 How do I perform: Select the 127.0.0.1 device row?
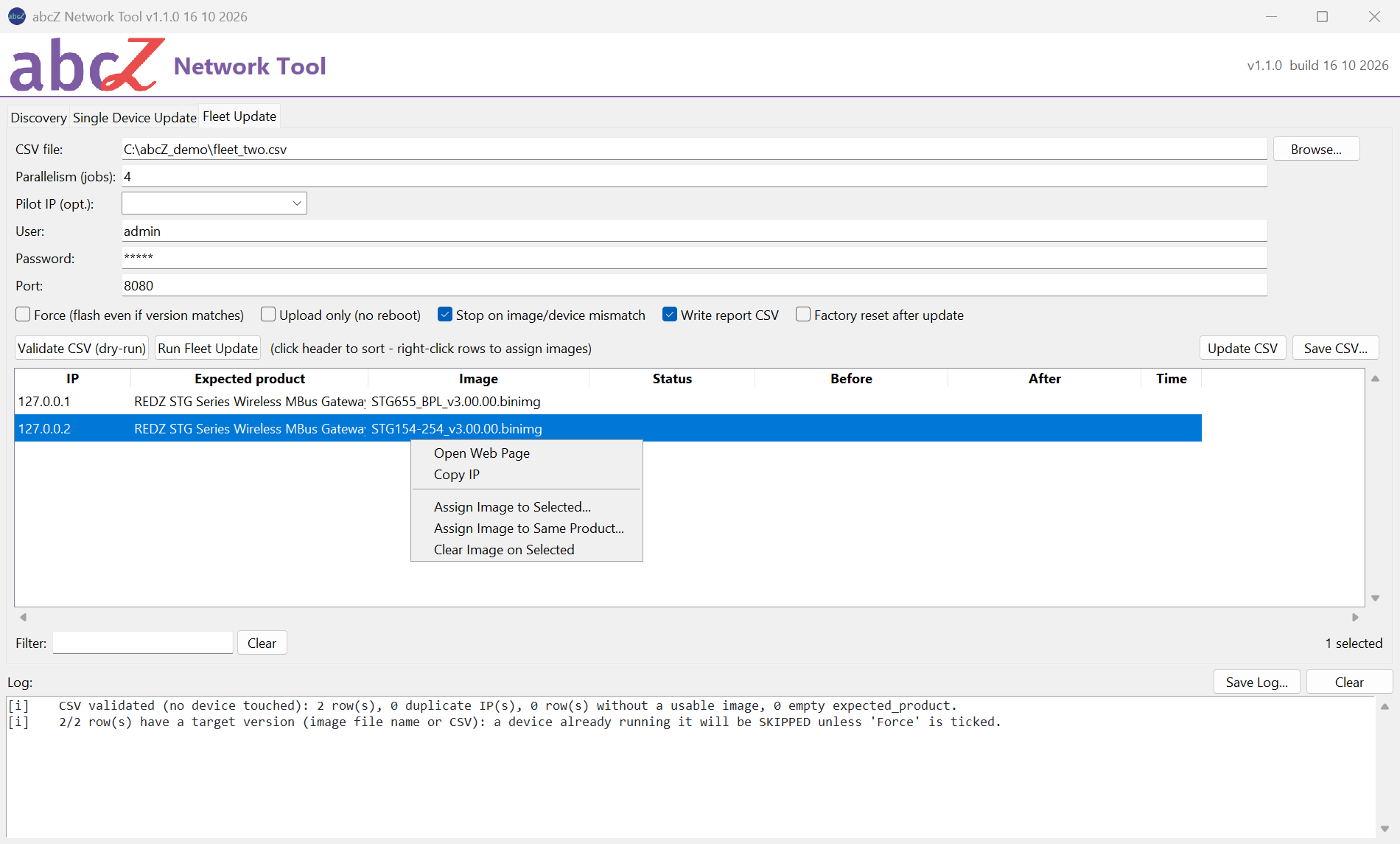pyautogui.click(x=608, y=402)
